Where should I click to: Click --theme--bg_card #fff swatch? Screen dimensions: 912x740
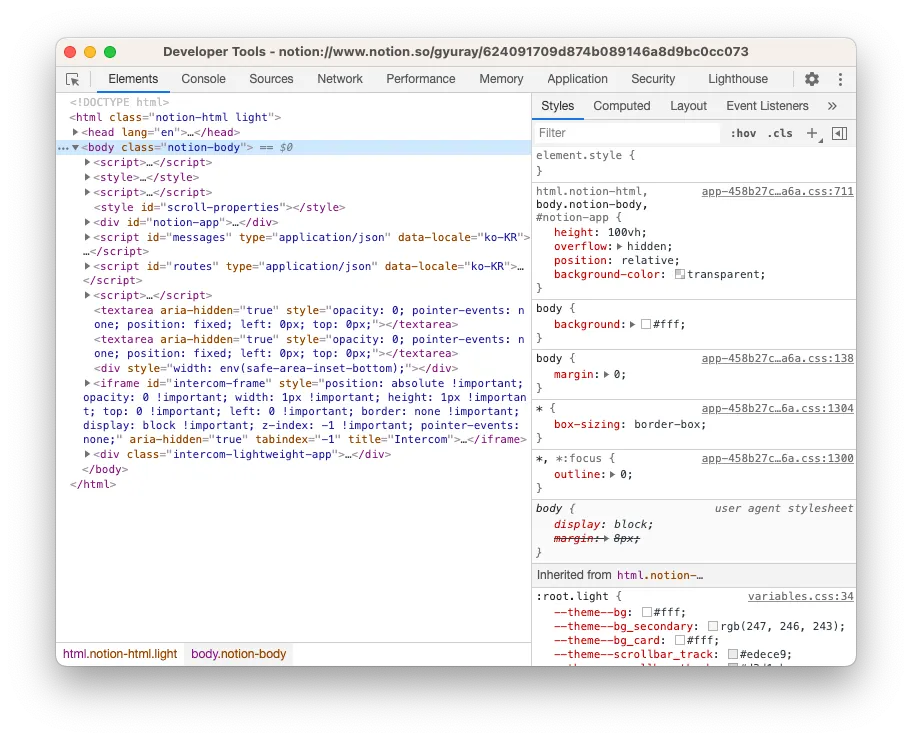(x=679, y=640)
